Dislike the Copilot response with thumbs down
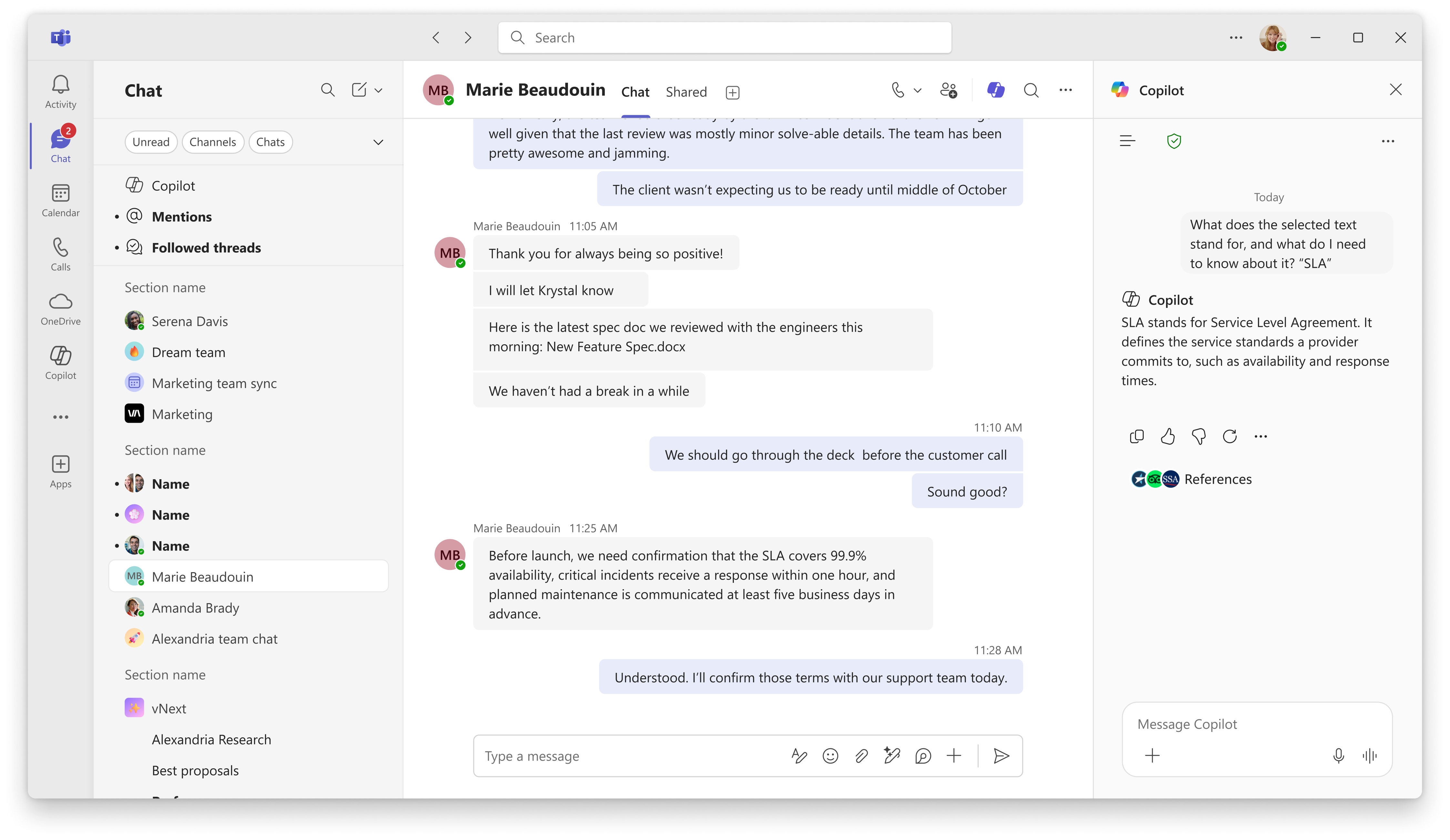The width and height of the screenshot is (1450, 840). click(1199, 437)
